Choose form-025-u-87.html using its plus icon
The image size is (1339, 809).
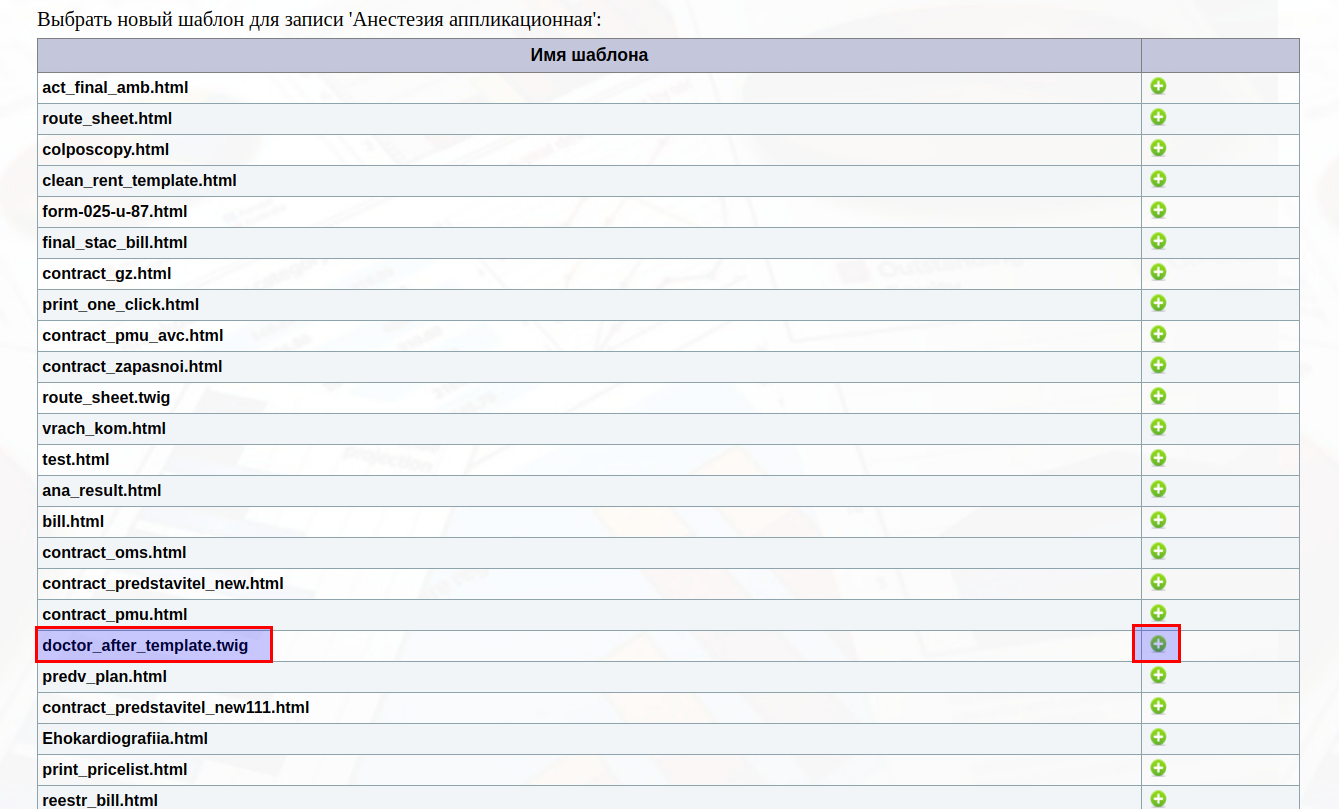[1158, 210]
